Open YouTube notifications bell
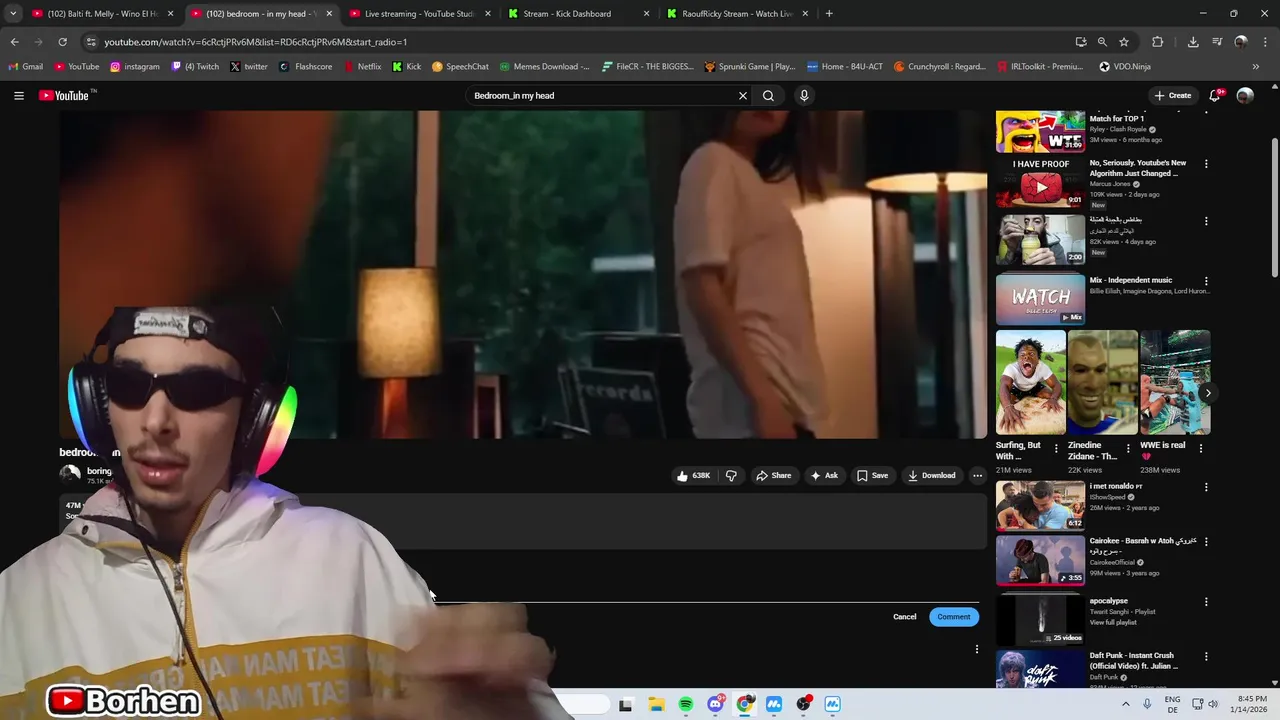This screenshot has width=1280, height=720. tap(1215, 96)
